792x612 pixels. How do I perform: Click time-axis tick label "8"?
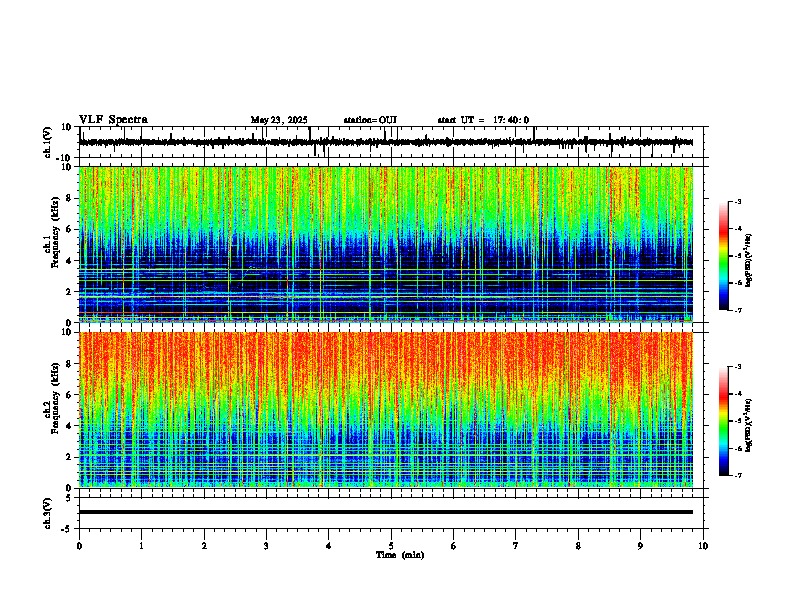point(578,546)
